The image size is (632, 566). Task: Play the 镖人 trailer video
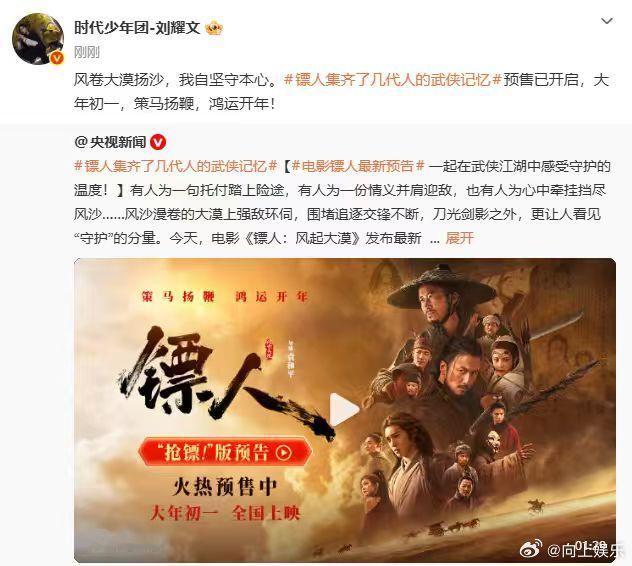coord(344,410)
